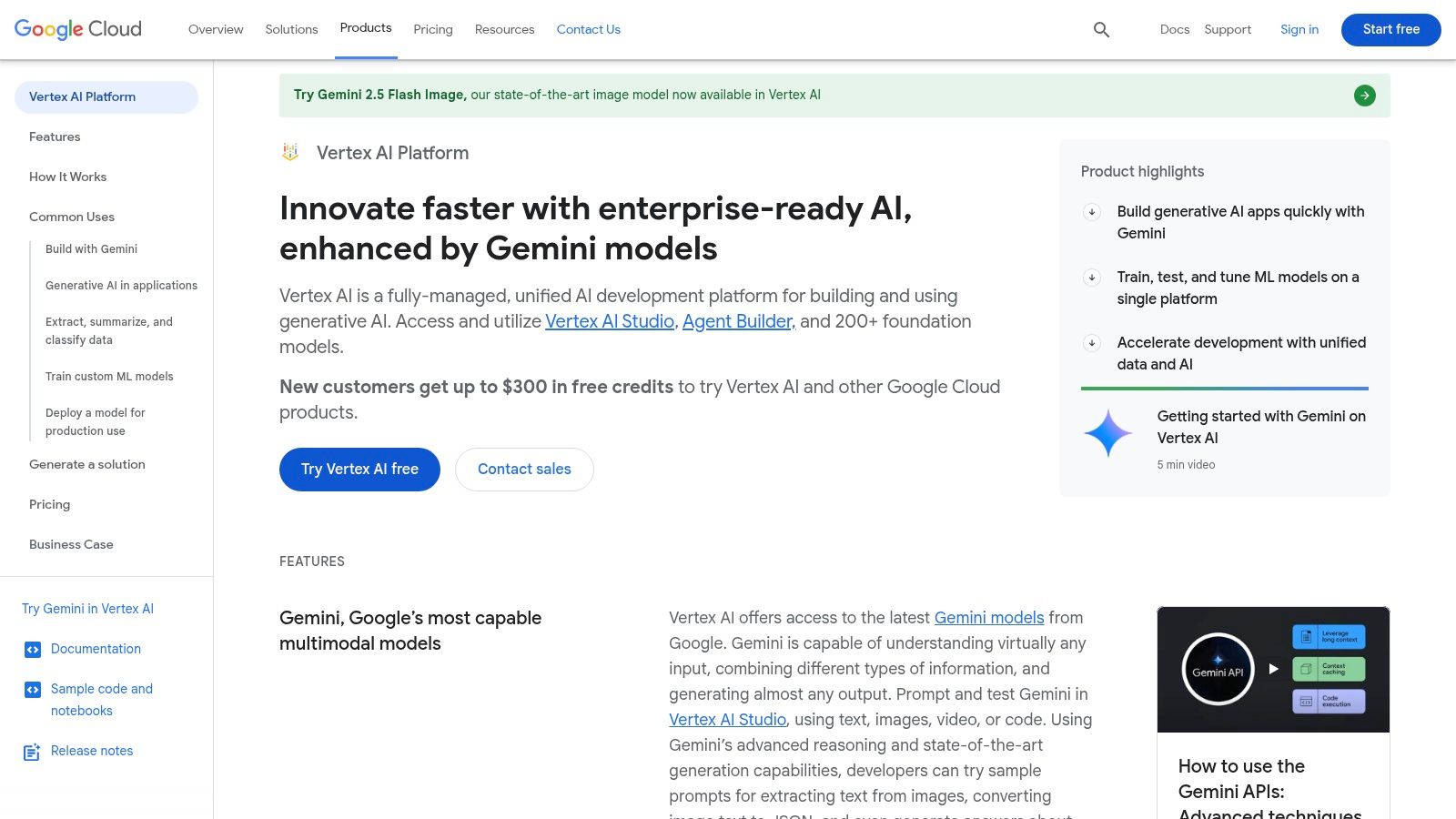Open the search magnifier icon
The height and width of the screenshot is (819, 1456).
(x=1101, y=29)
